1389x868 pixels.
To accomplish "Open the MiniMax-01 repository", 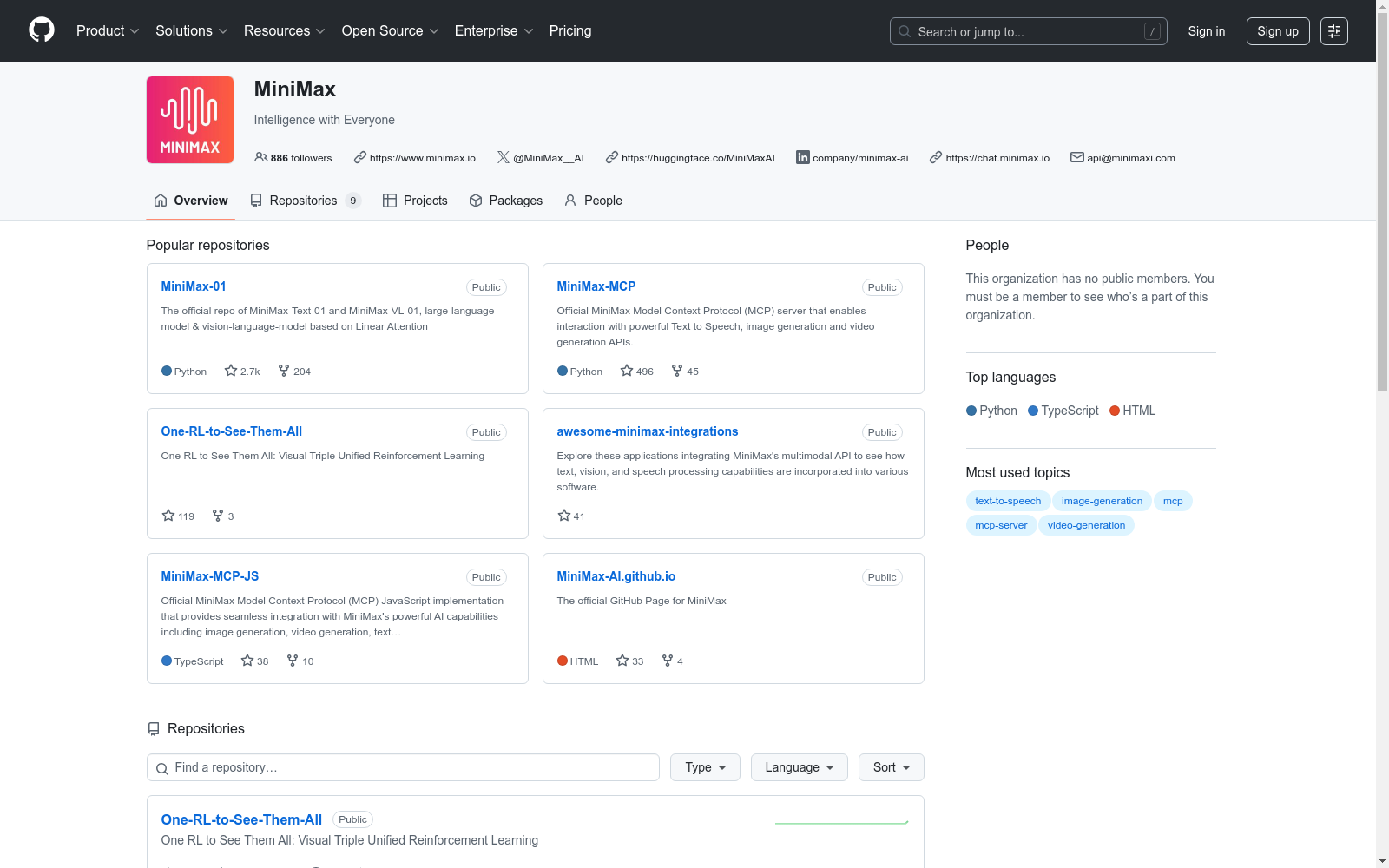I will click(194, 286).
